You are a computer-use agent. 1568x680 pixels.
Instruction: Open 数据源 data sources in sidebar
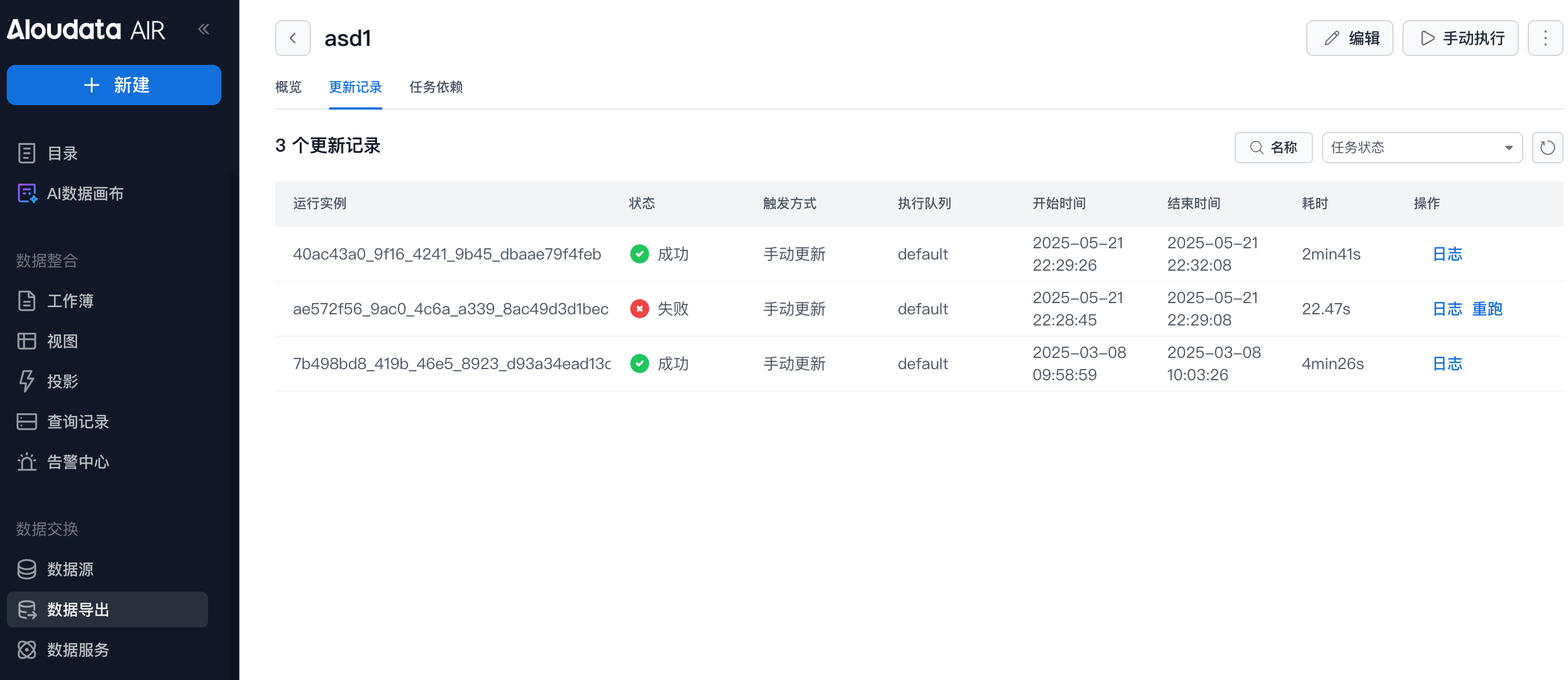tap(70, 569)
